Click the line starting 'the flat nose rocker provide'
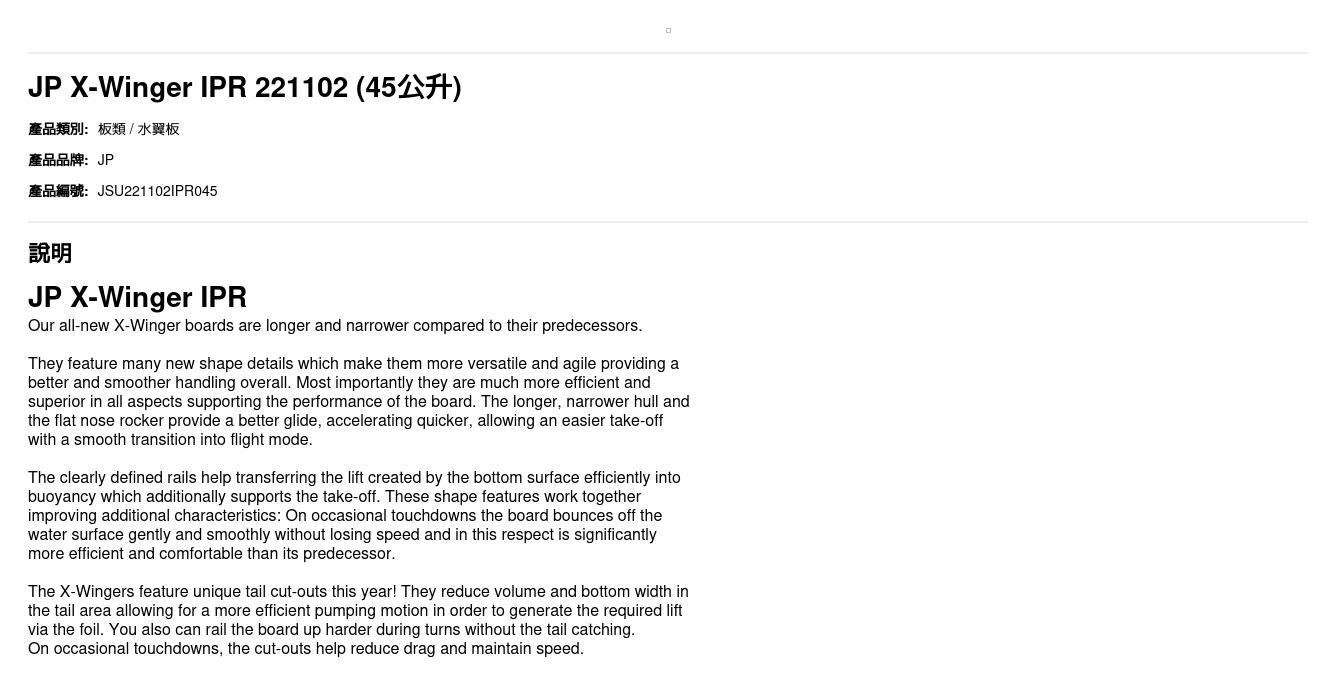Image resolution: width=1328 pixels, height=688 pixels. (345, 421)
